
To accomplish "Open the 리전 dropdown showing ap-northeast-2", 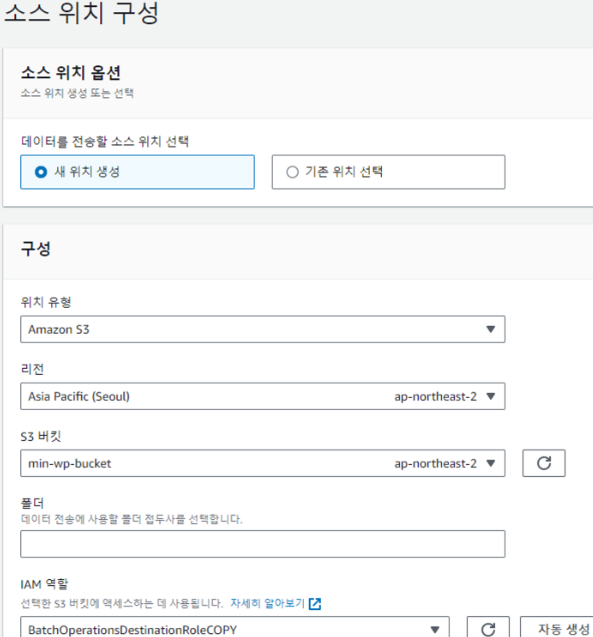I will click(x=263, y=396).
